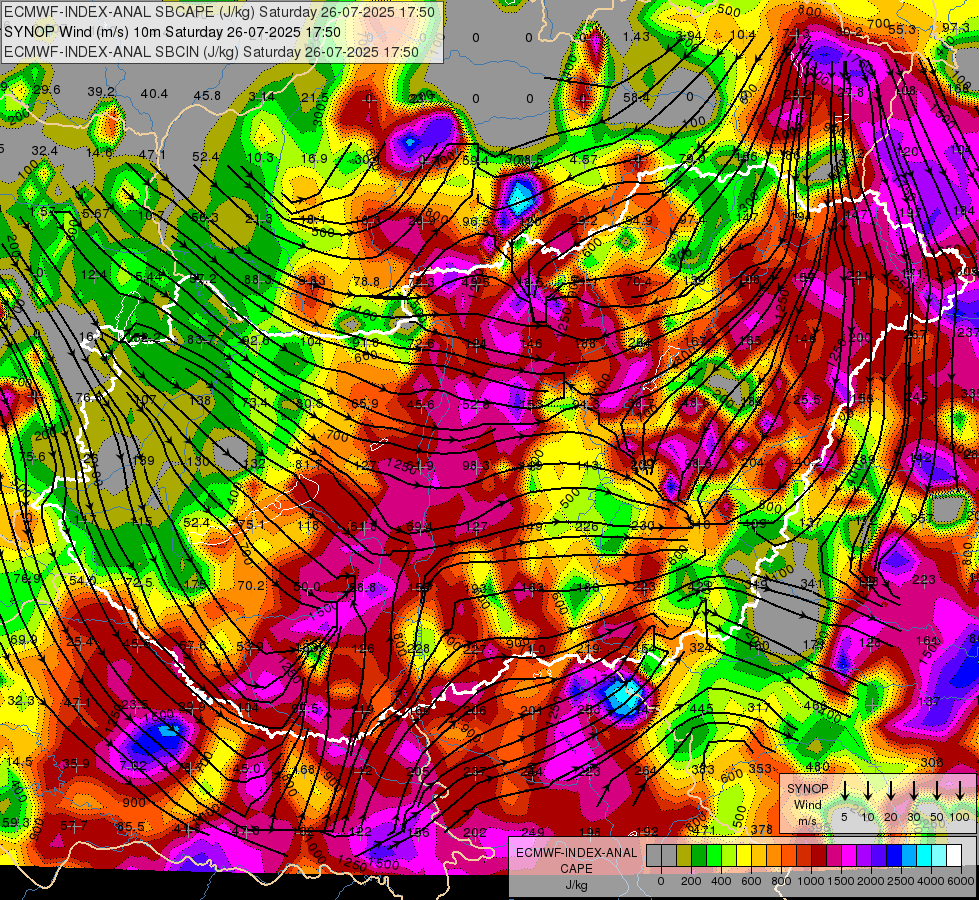Click the SBCIN header line at the top
This screenshot has width=979, height=900.
click(211, 52)
